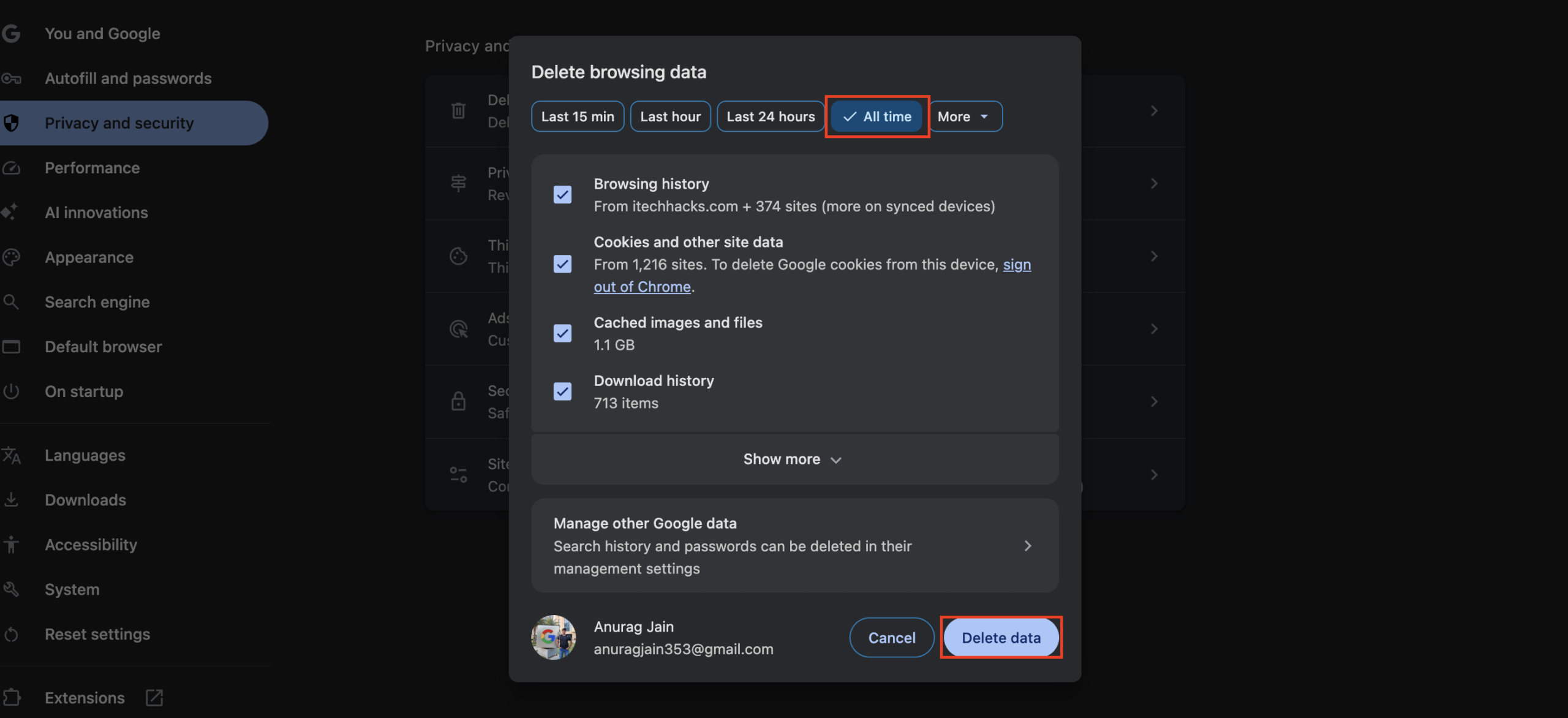Image resolution: width=1568 pixels, height=718 pixels.
Task: Click the Reset settings restore icon
Action: (11, 634)
